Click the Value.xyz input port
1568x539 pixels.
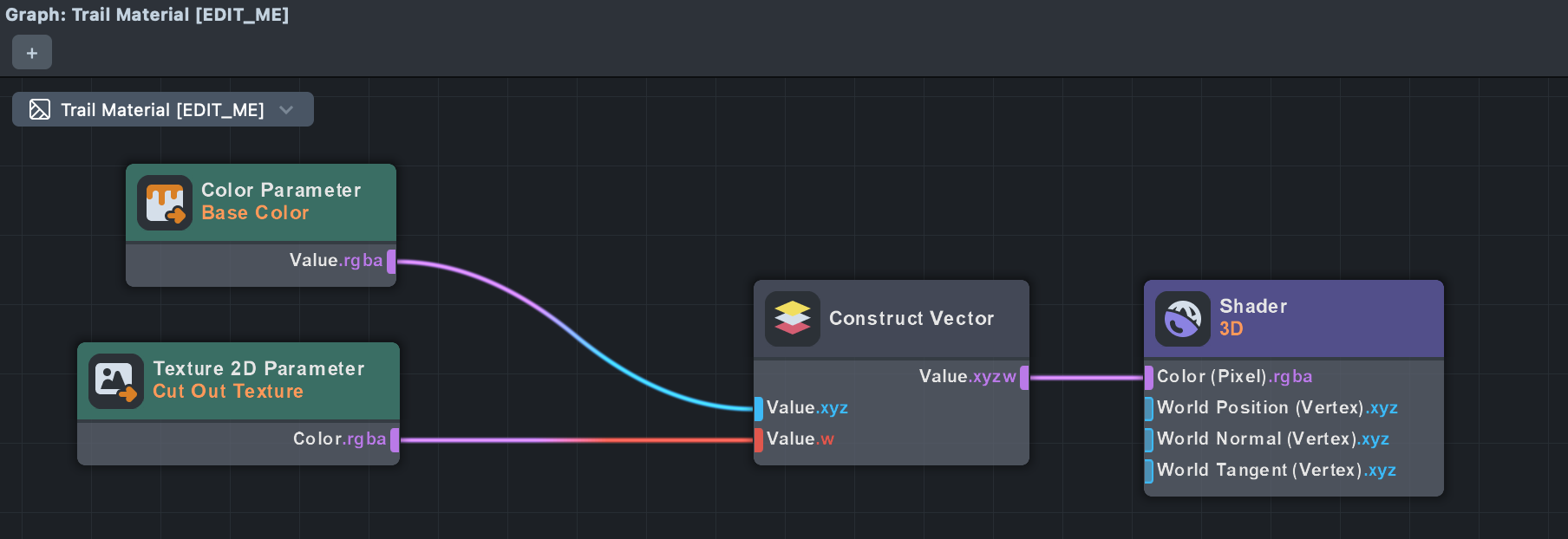tap(759, 408)
